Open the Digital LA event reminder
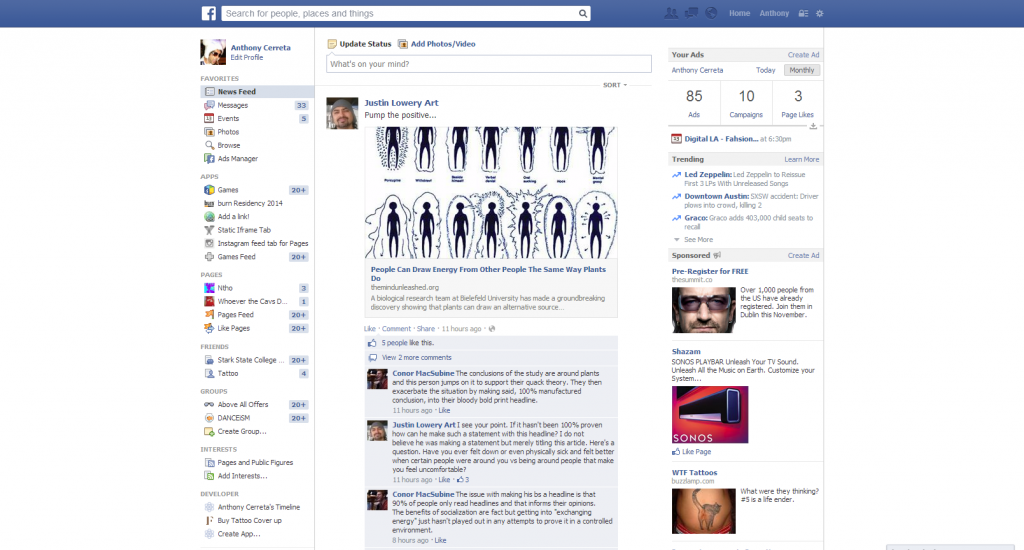Image resolution: width=1024 pixels, height=550 pixels. (x=721, y=138)
